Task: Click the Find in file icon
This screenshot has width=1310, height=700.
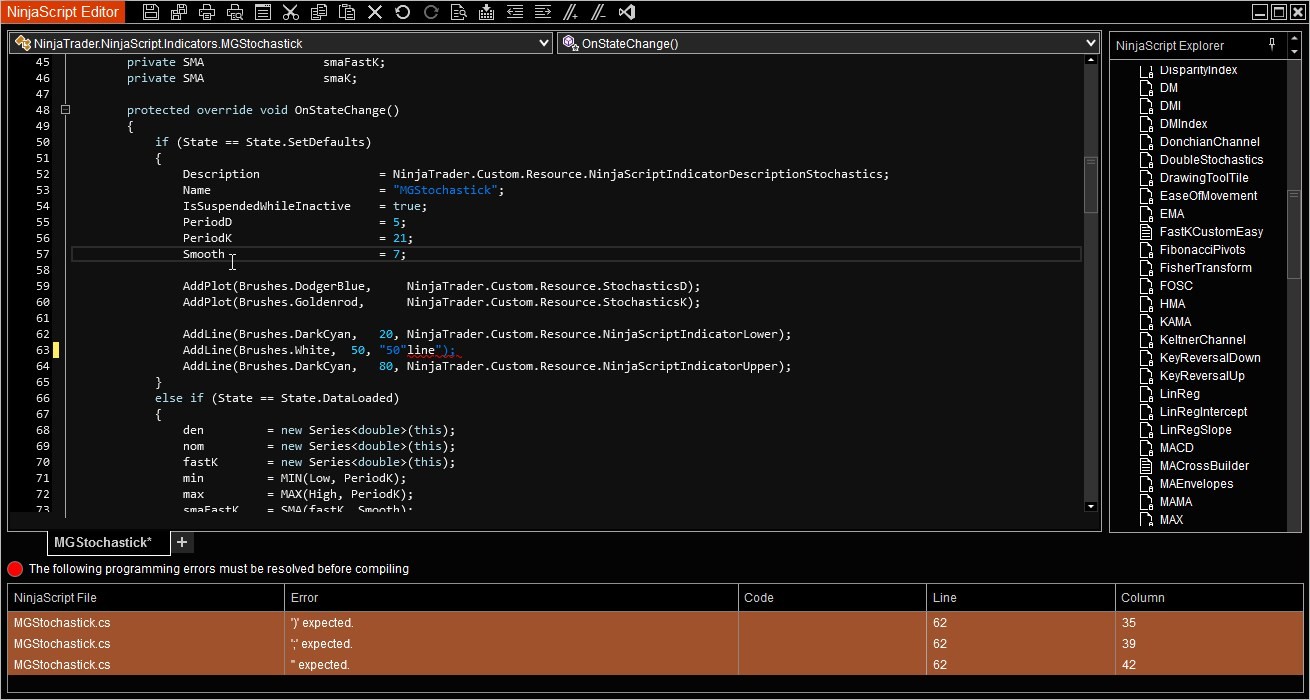Action: [x=458, y=13]
